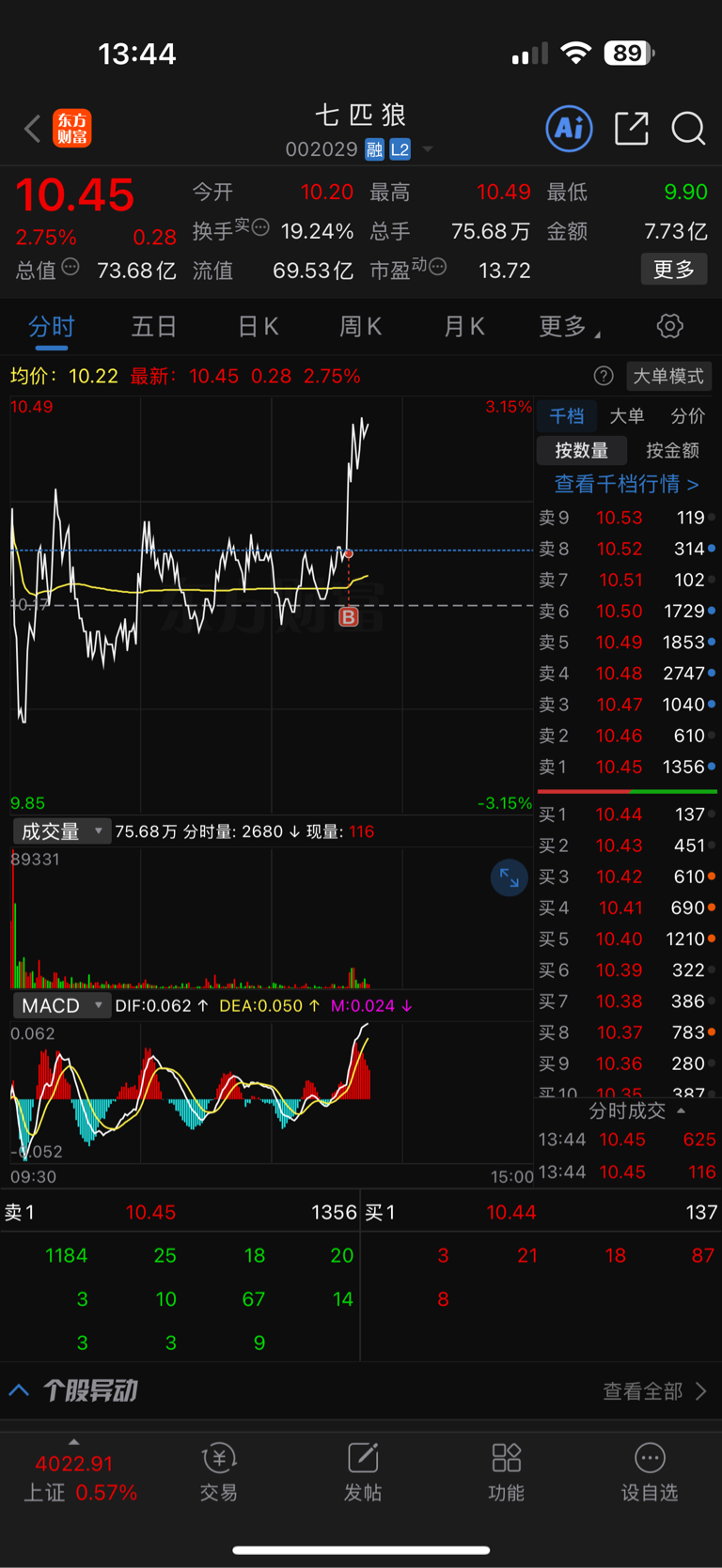722x1568 pixels.
Task: Tap the 1184 sell order quantity
Action: click(66, 1255)
